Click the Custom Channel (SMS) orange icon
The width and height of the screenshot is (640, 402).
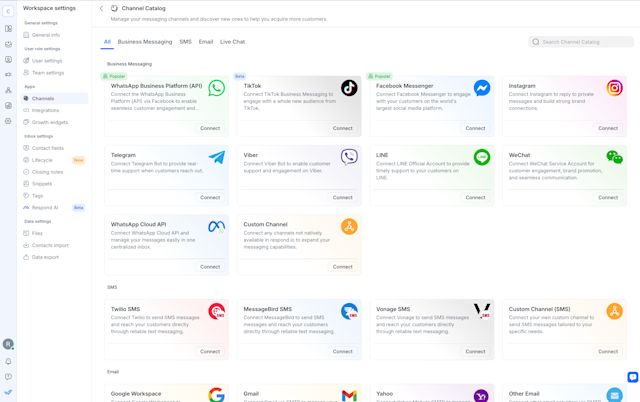[614, 311]
